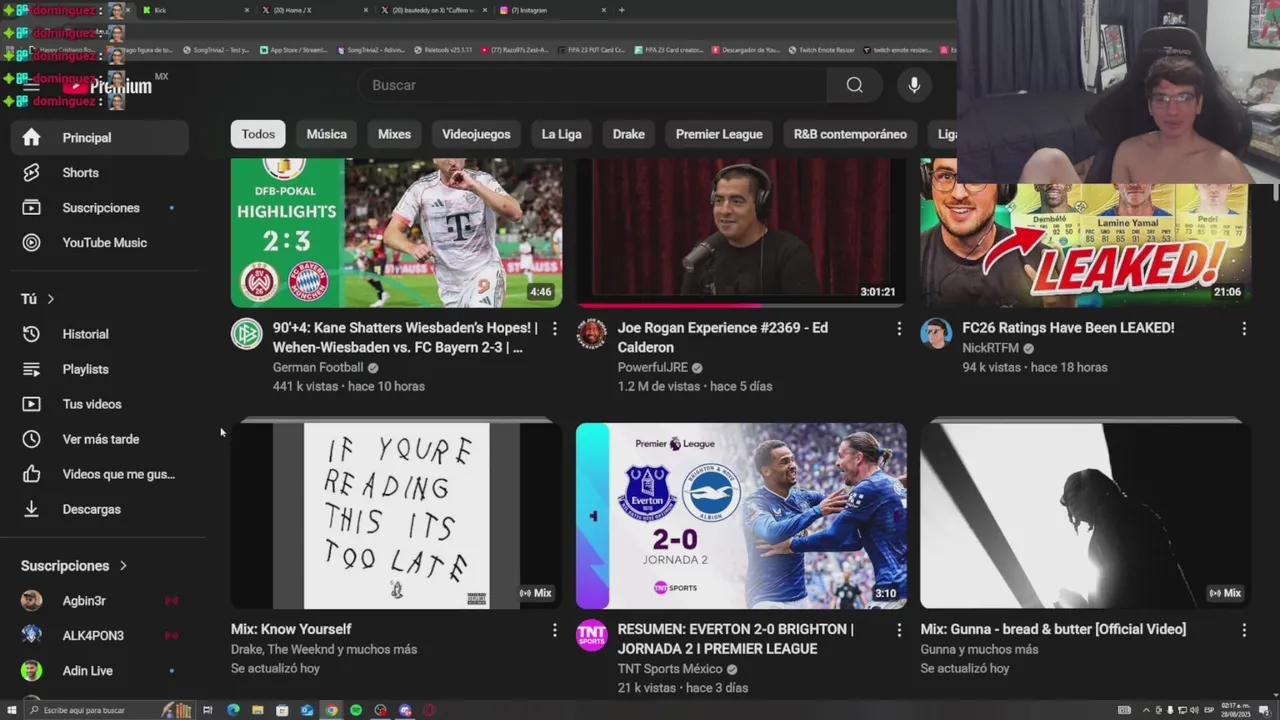Click the search magnifier button
1280x720 pixels.
coord(854,85)
